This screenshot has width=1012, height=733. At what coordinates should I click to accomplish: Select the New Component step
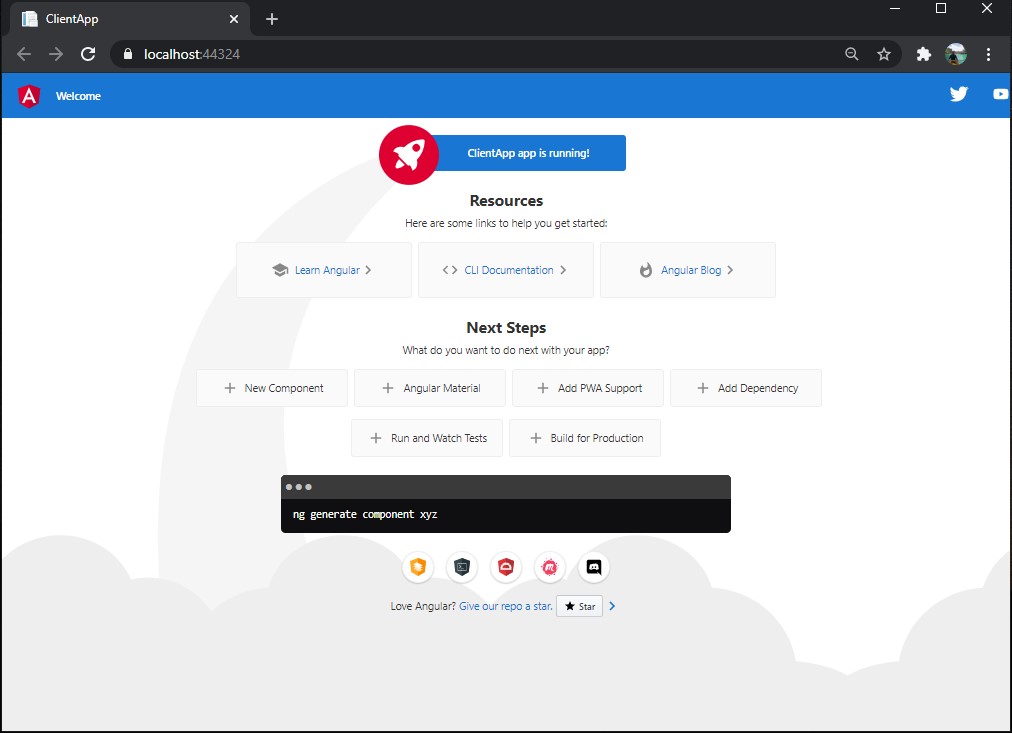[272, 388]
